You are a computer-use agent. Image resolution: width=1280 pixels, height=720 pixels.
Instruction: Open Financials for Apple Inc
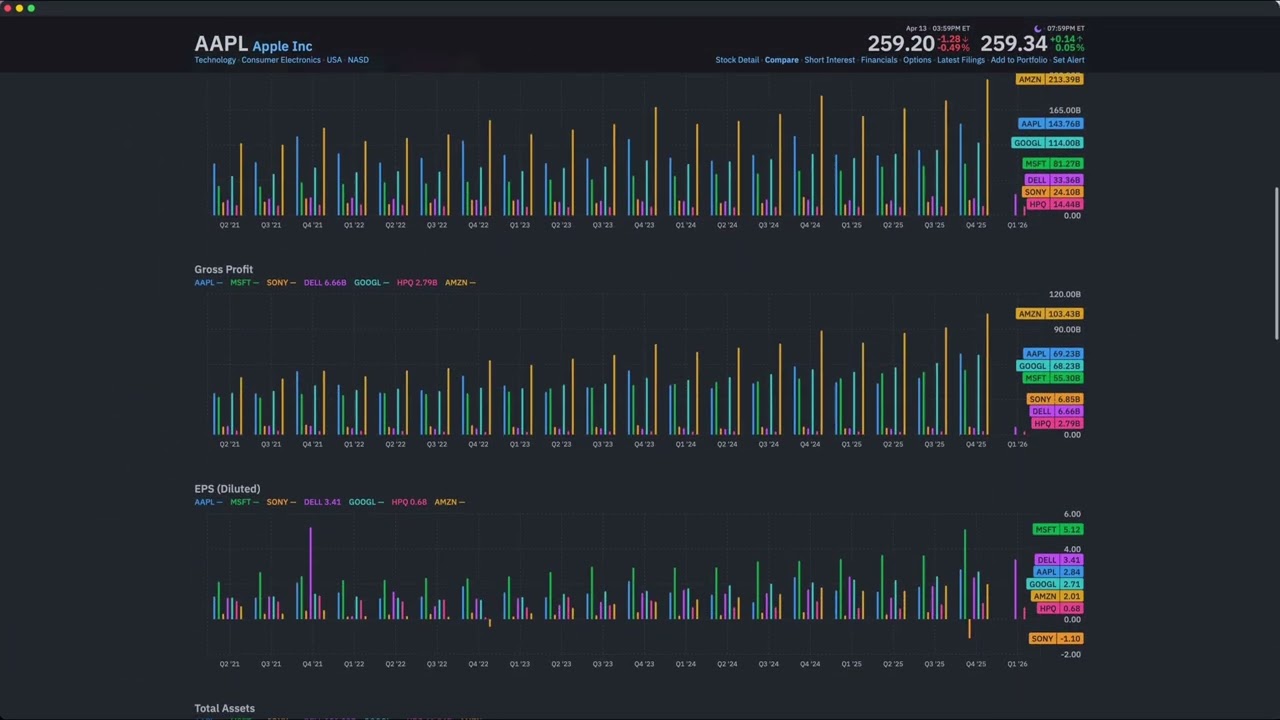[x=878, y=60]
